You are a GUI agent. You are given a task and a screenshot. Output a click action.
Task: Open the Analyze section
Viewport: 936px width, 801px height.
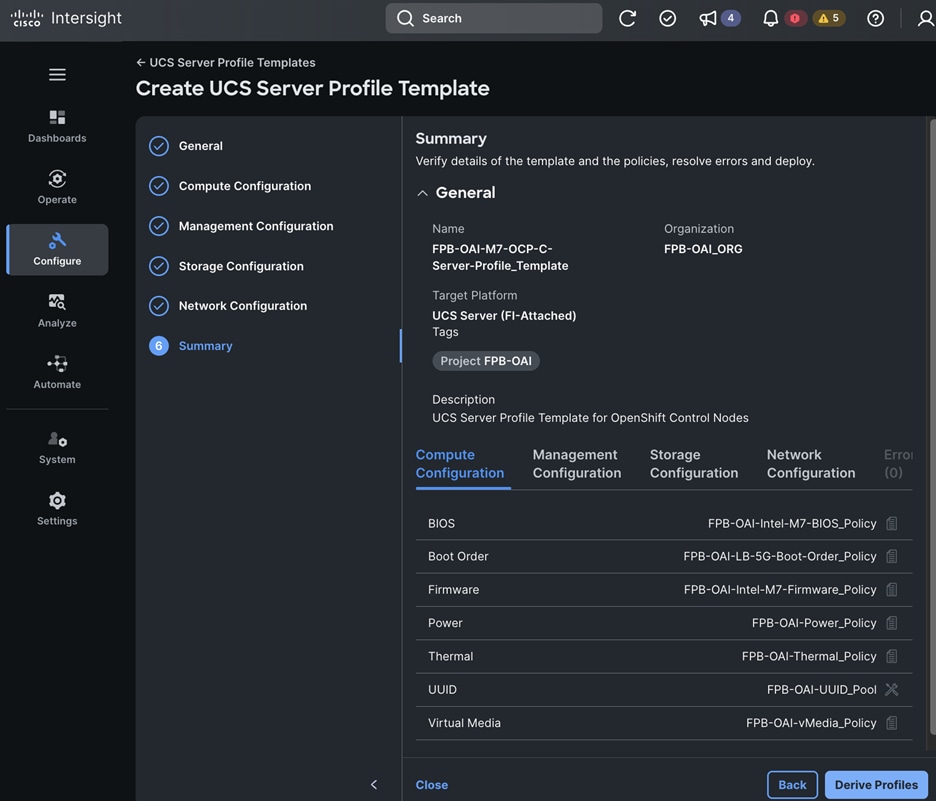point(57,310)
